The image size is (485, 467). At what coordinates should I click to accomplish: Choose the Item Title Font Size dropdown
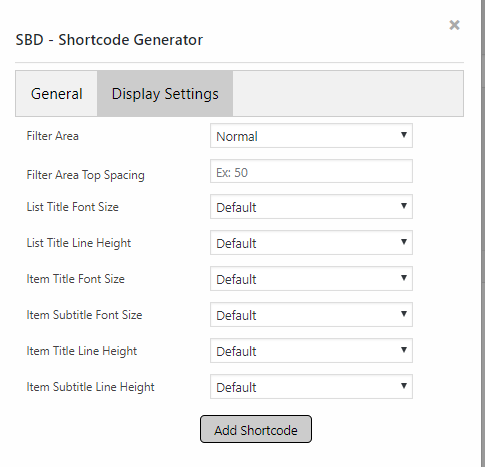[311, 279]
